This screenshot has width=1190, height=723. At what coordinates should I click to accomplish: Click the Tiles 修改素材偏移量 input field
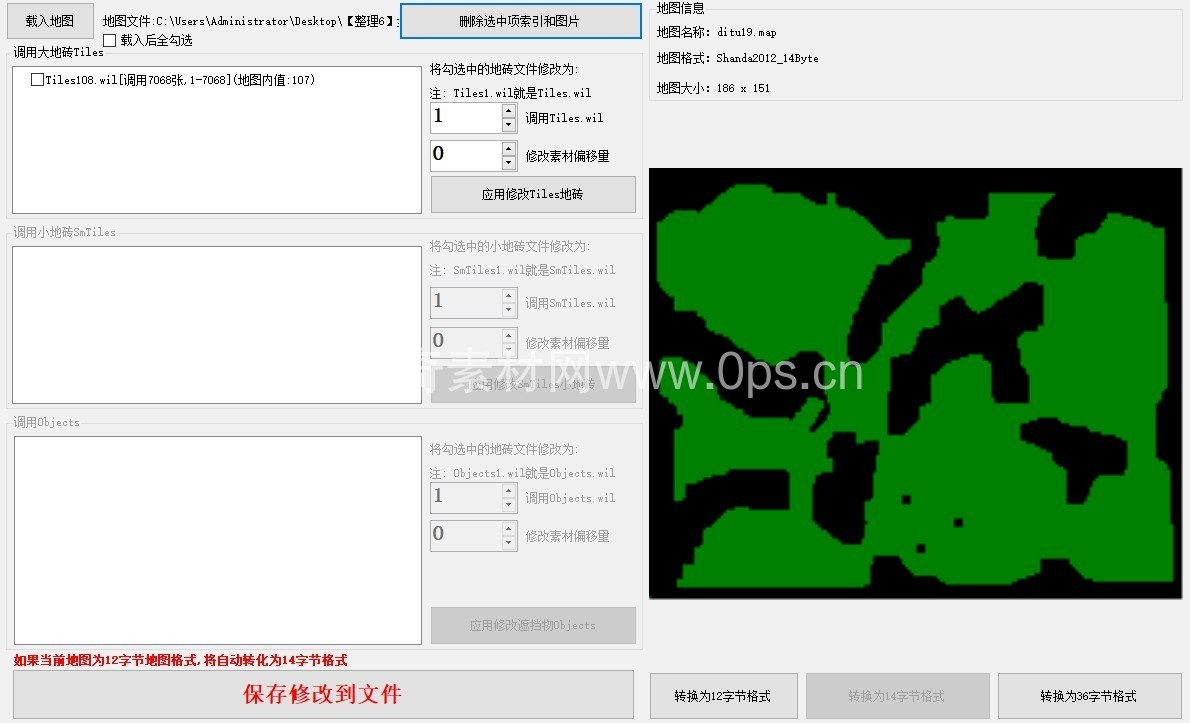(465, 156)
